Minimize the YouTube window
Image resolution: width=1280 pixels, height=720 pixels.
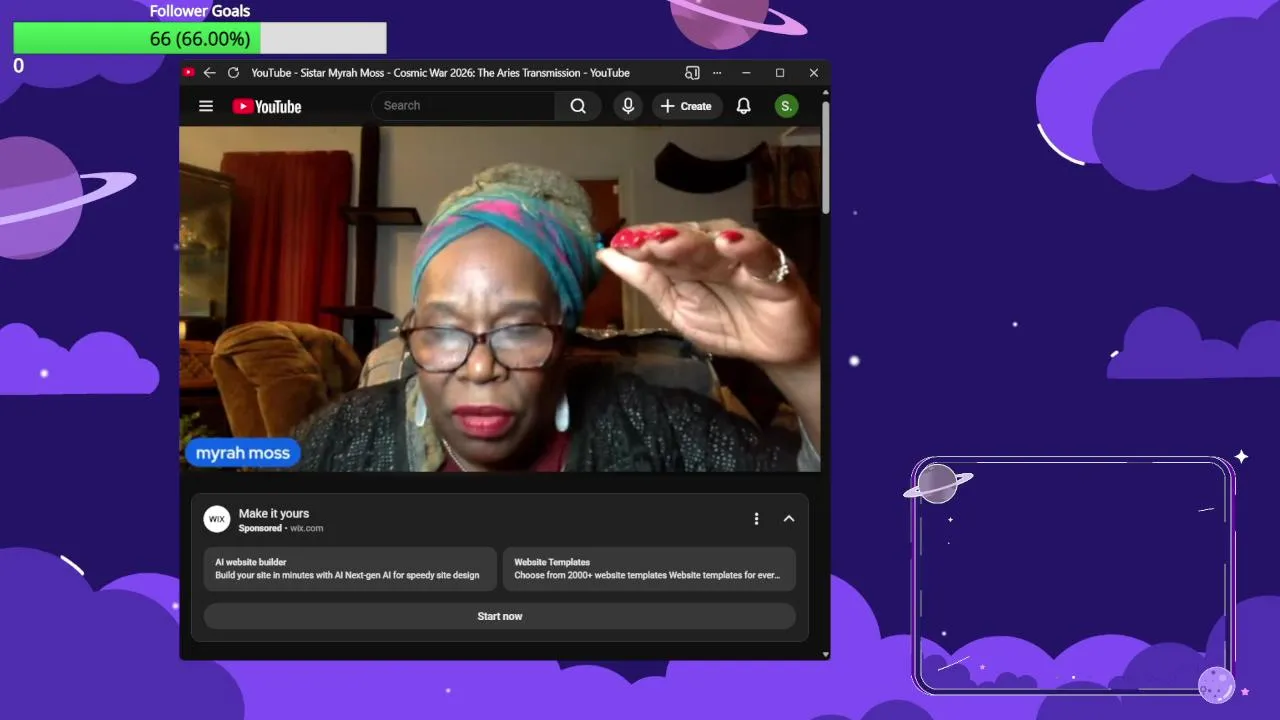(746, 73)
